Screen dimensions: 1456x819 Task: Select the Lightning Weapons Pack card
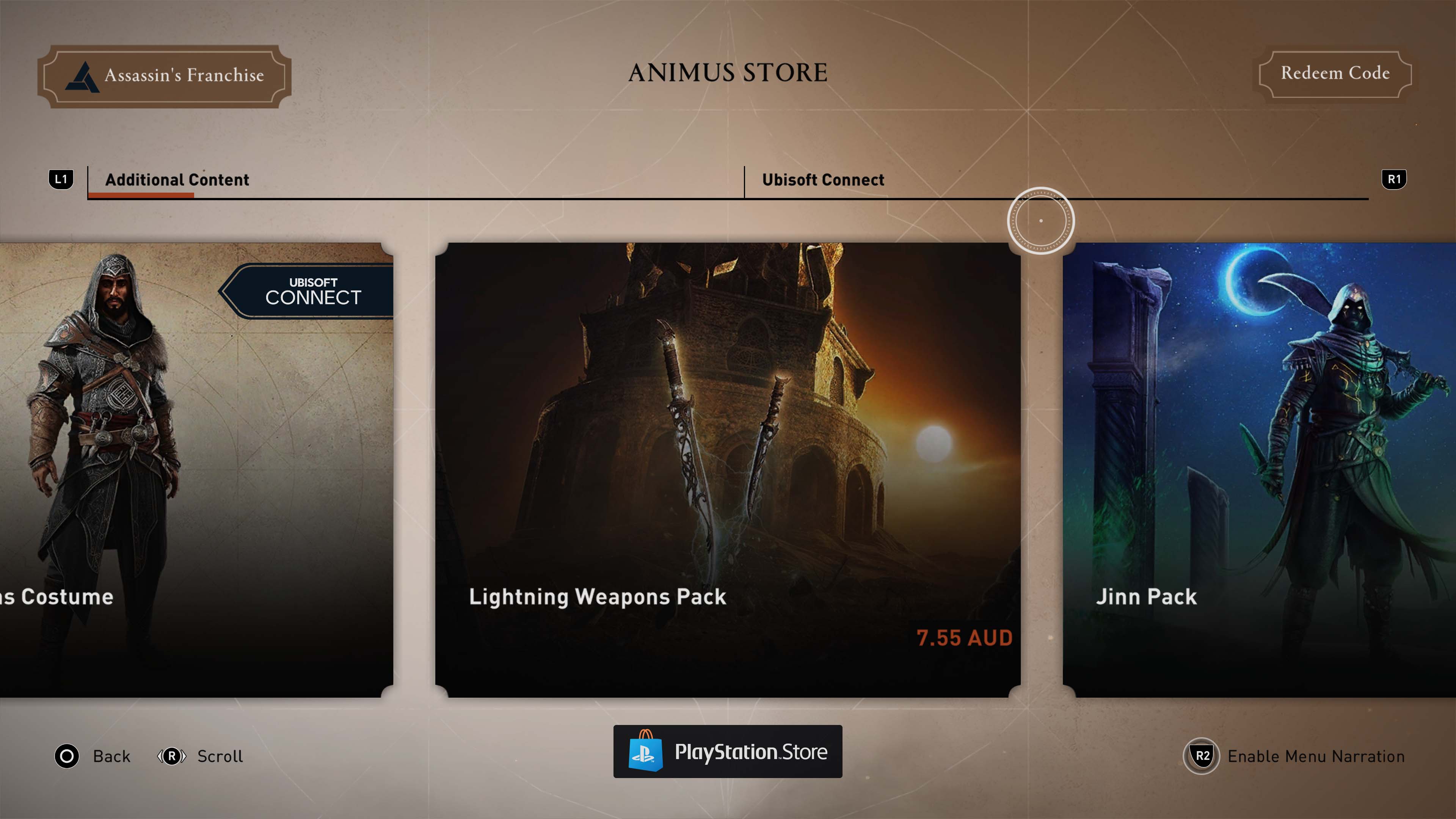728,470
